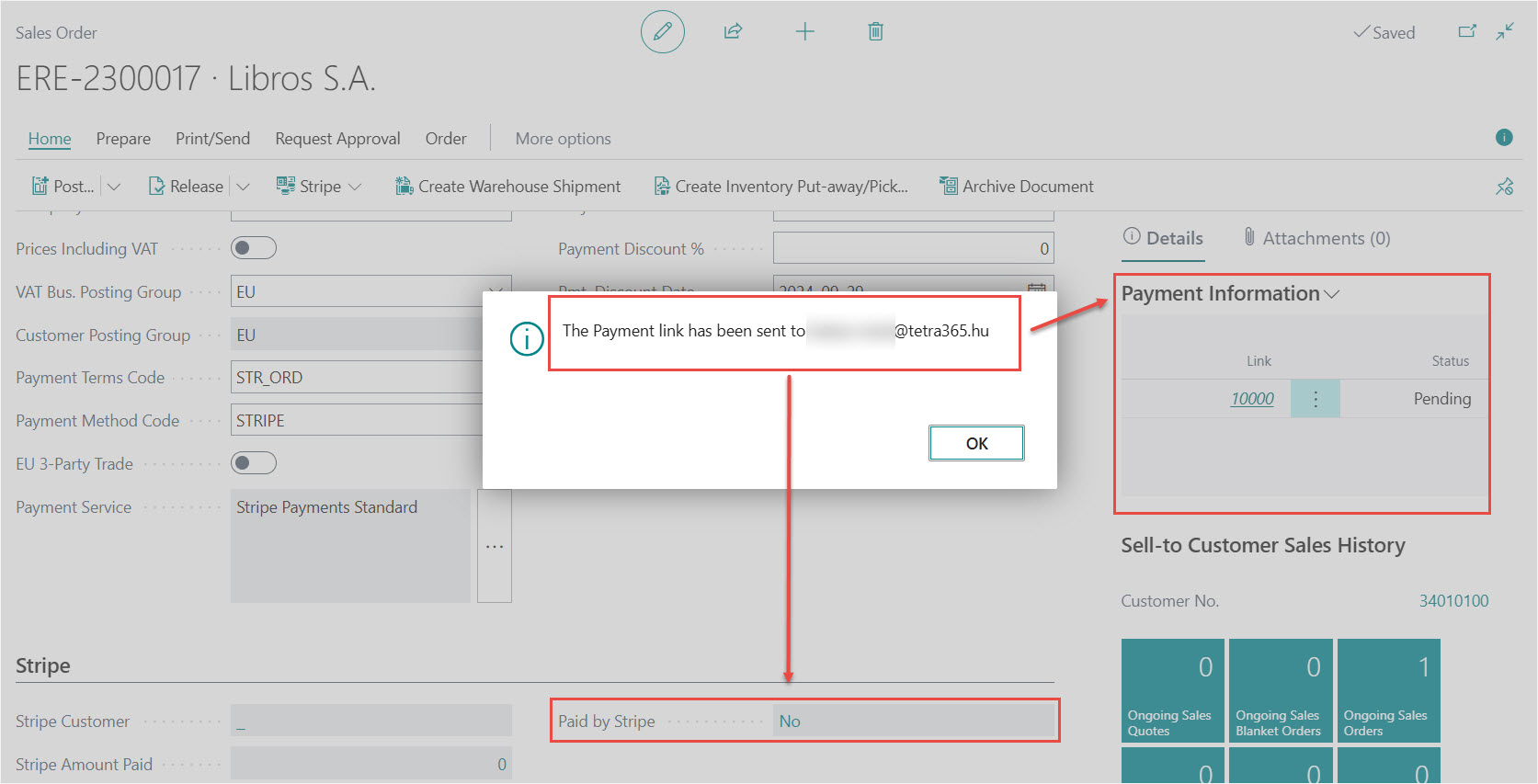Open the Ongoing Sales Orders tile
The width and height of the screenshot is (1538, 784).
click(x=1388, y=690)
